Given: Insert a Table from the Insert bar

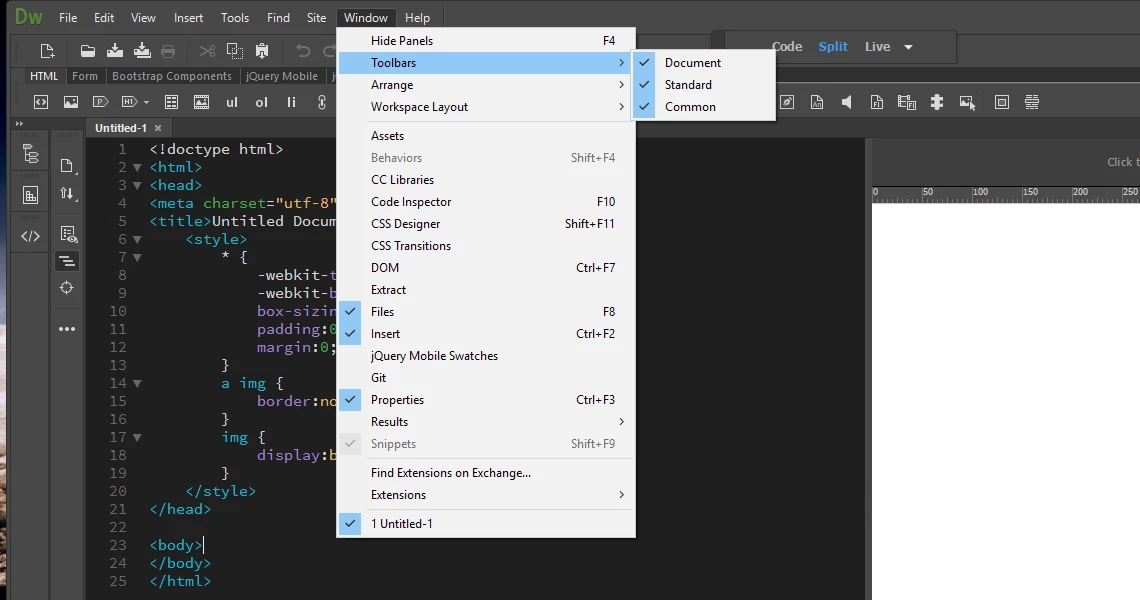Looking at the screenshot, I should coord(172,103).
